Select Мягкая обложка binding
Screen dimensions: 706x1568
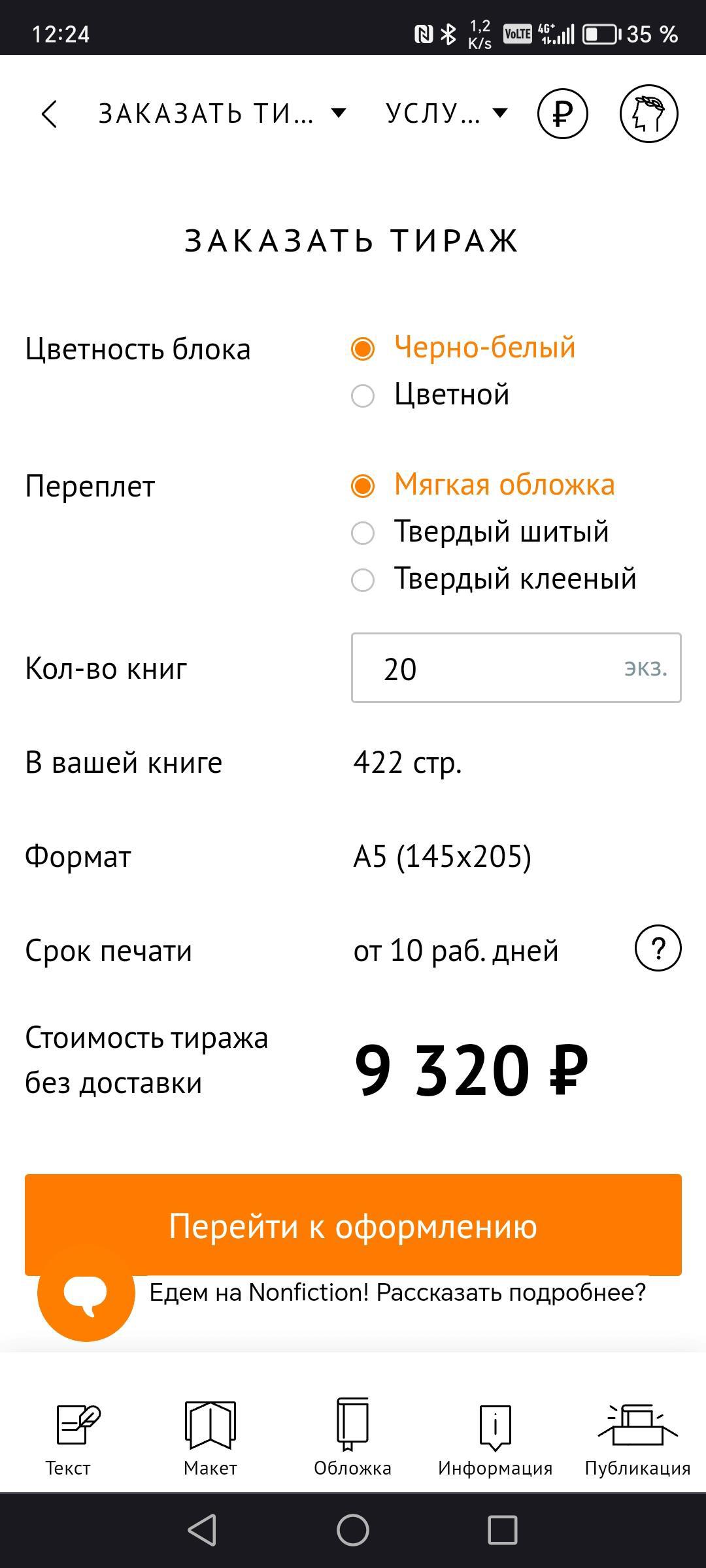pos(363,486)
